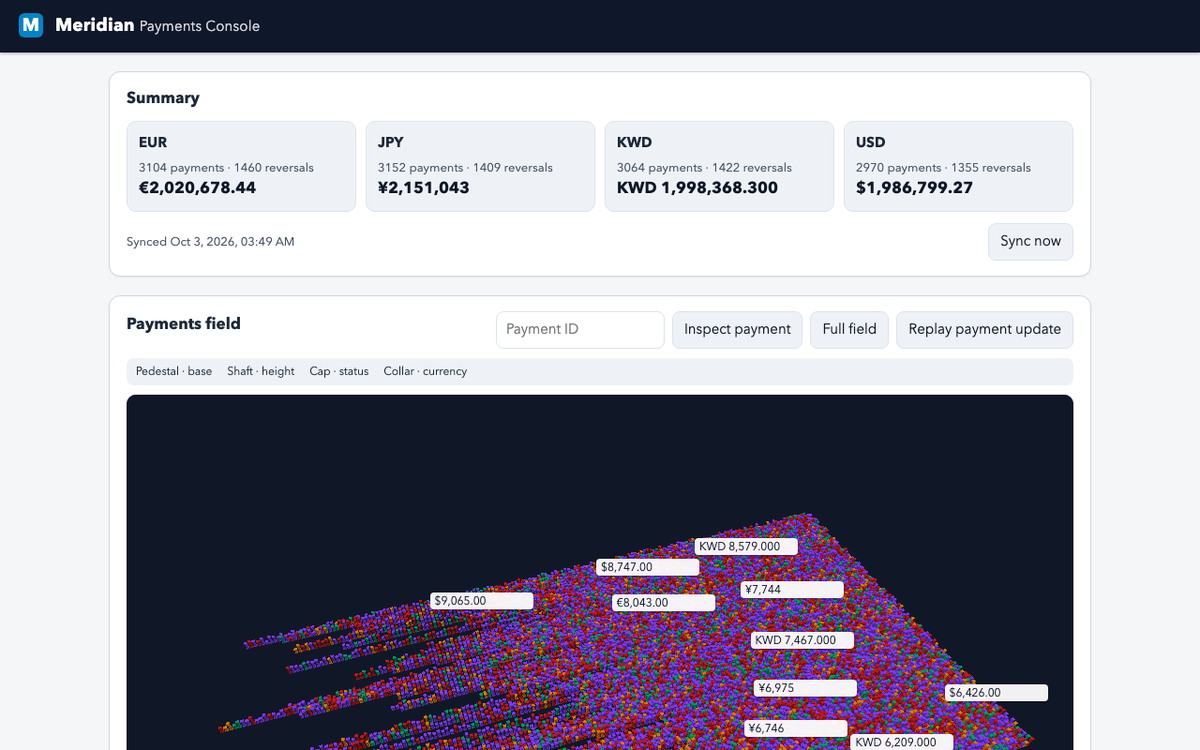Click the Collar · currency legend entry
1200x750 pixels.
click(425, 371)
